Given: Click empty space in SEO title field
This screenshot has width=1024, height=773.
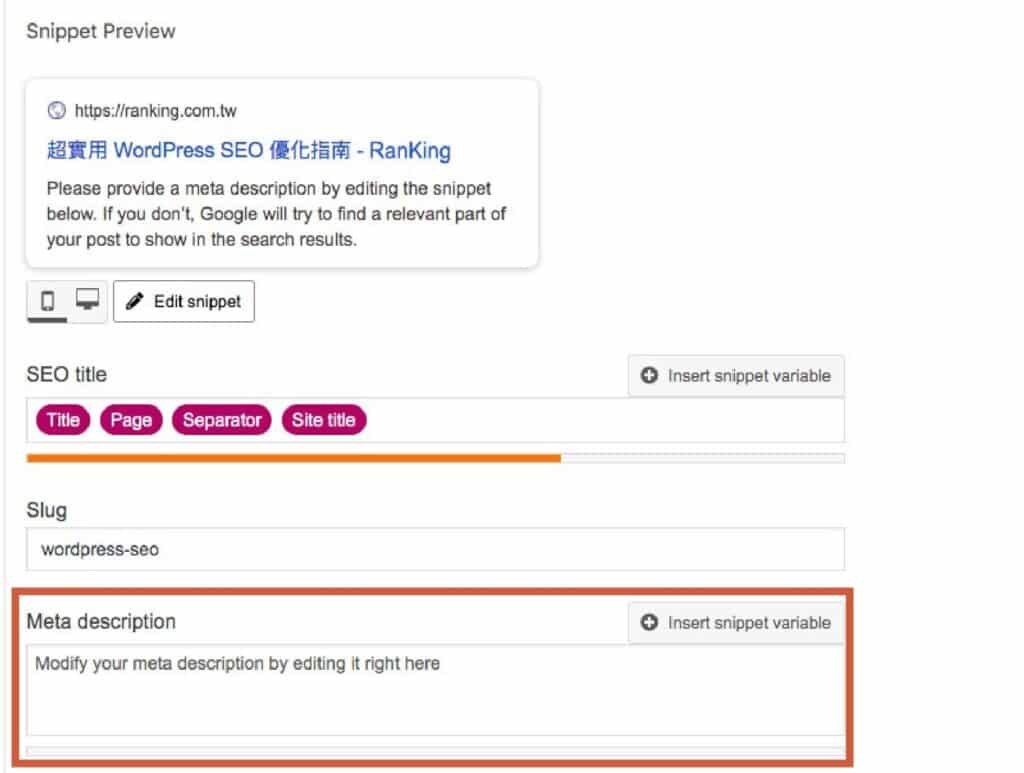Looking at the screenshot, I should [x=600, y=420].
